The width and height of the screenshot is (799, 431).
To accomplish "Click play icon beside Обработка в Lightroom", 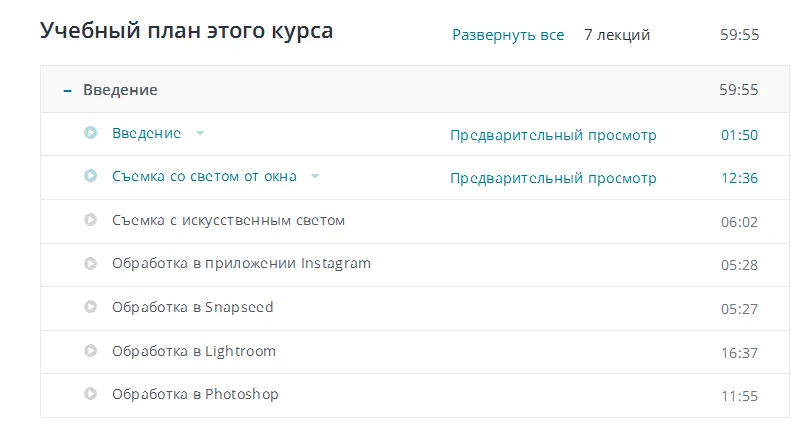I will (91, 351).
